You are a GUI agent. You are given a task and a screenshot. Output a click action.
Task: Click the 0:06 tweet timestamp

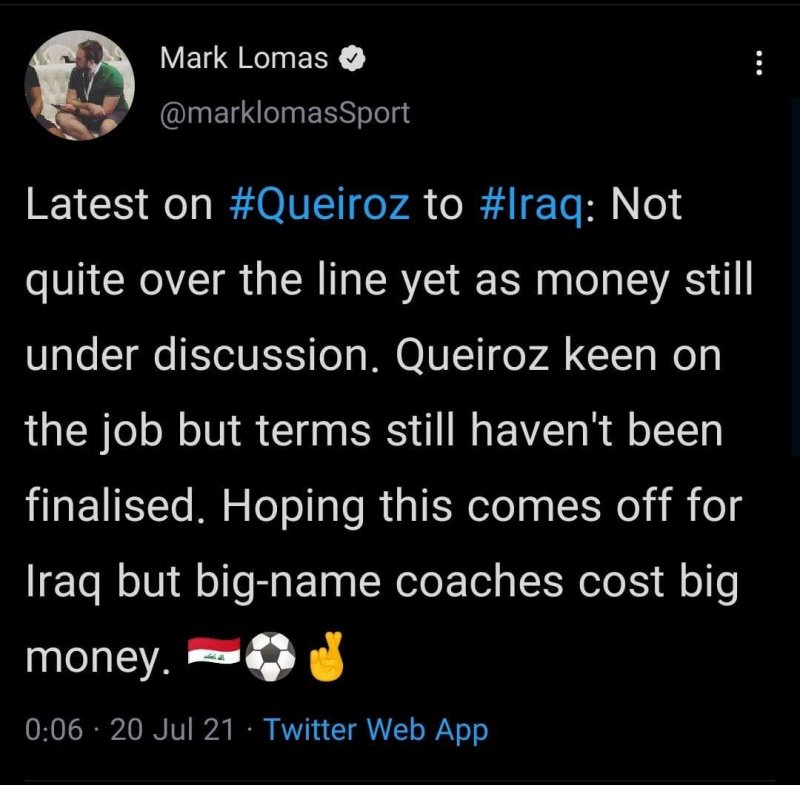click(52, 730)
